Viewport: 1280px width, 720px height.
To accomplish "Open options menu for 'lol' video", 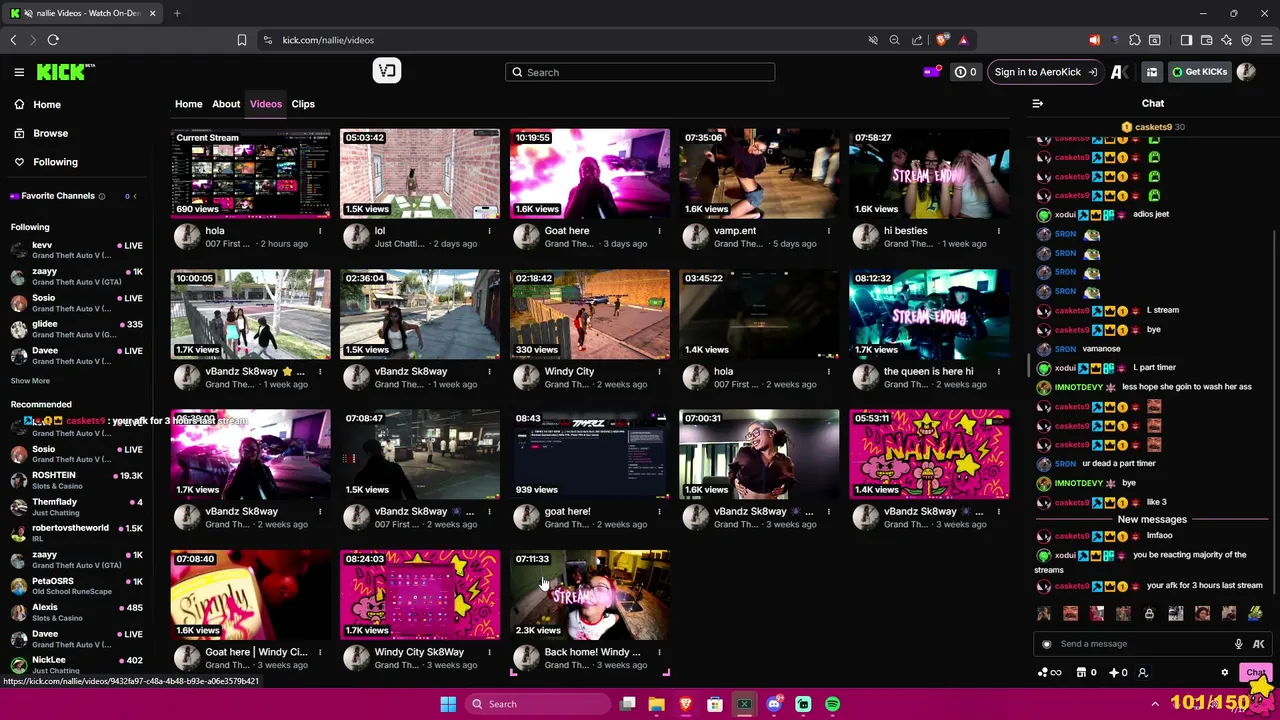I will (x=489, y=231).
